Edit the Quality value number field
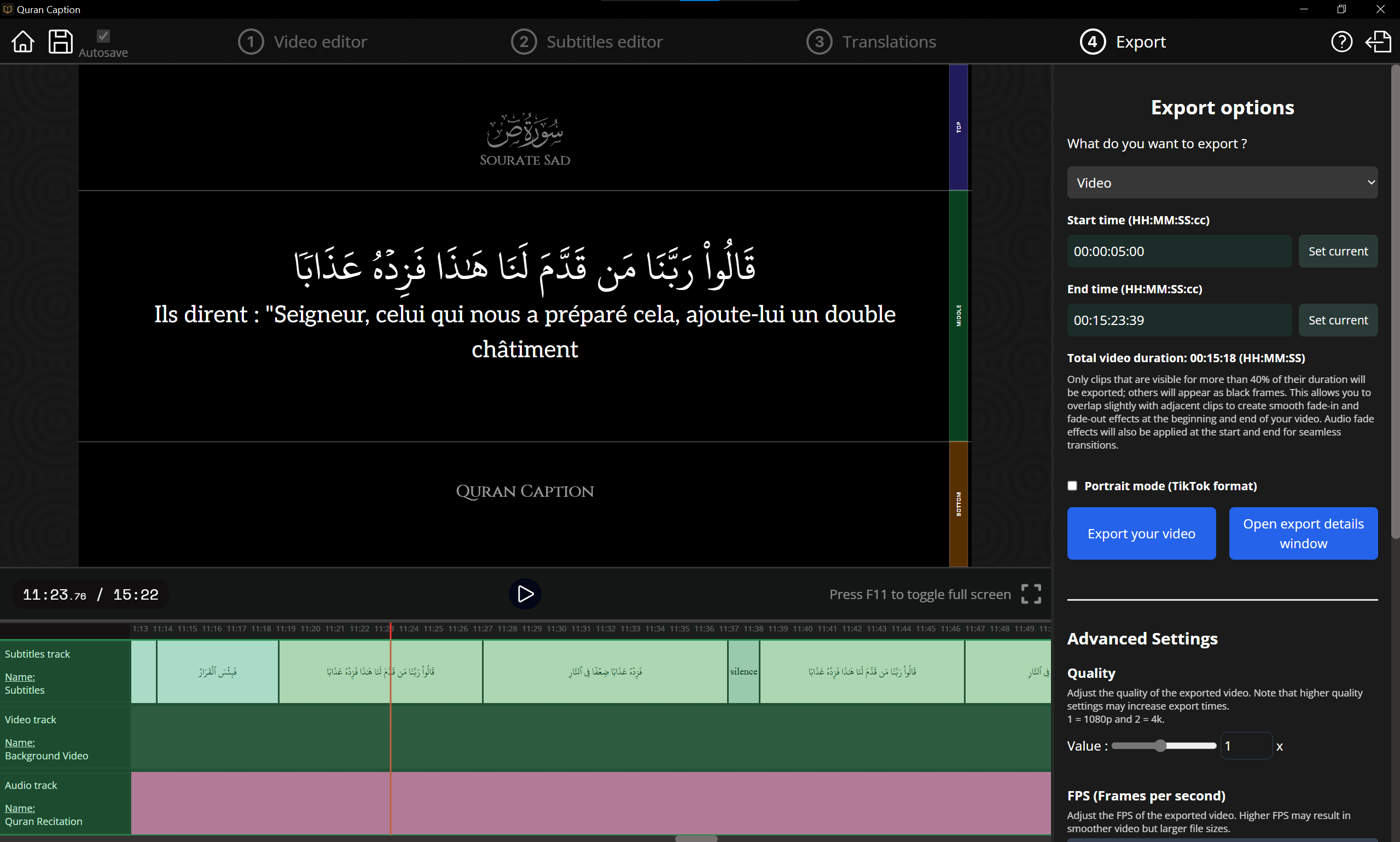Screen dimensions: 1400x842 (1246, 746)
